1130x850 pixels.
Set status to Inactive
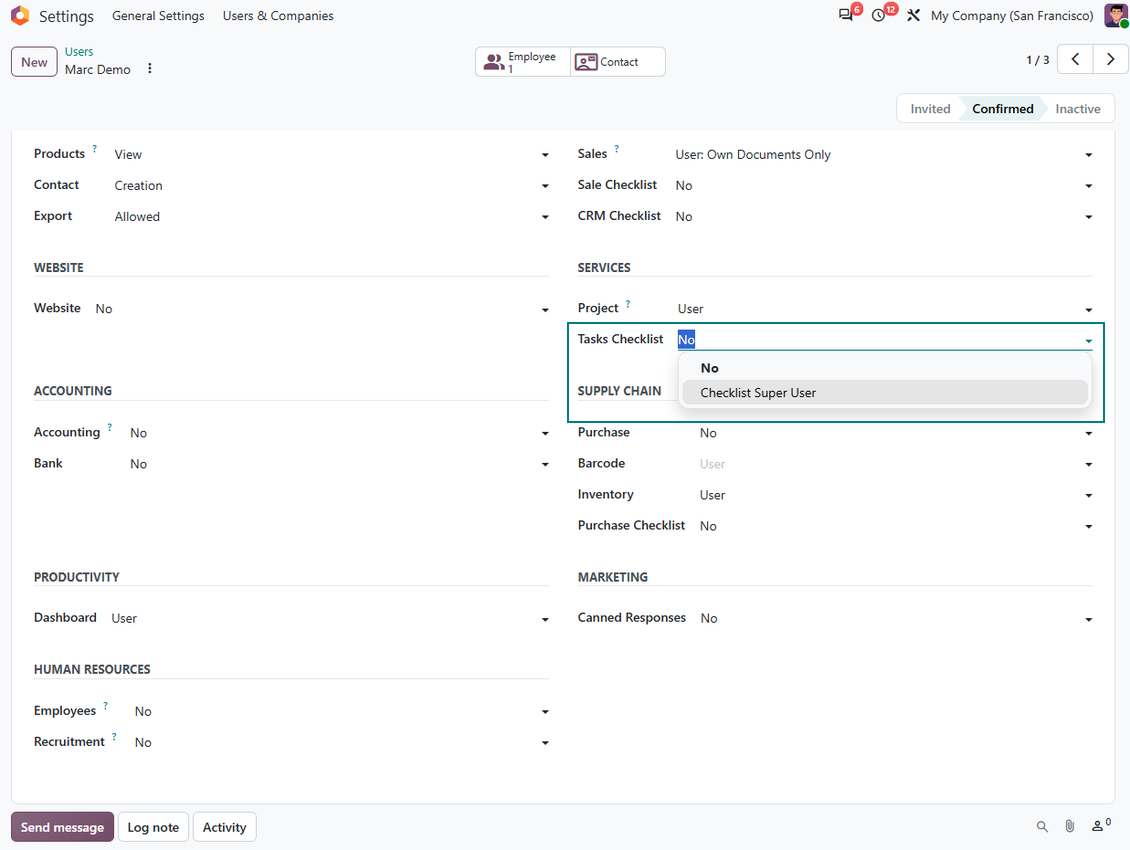[1077, 109]
